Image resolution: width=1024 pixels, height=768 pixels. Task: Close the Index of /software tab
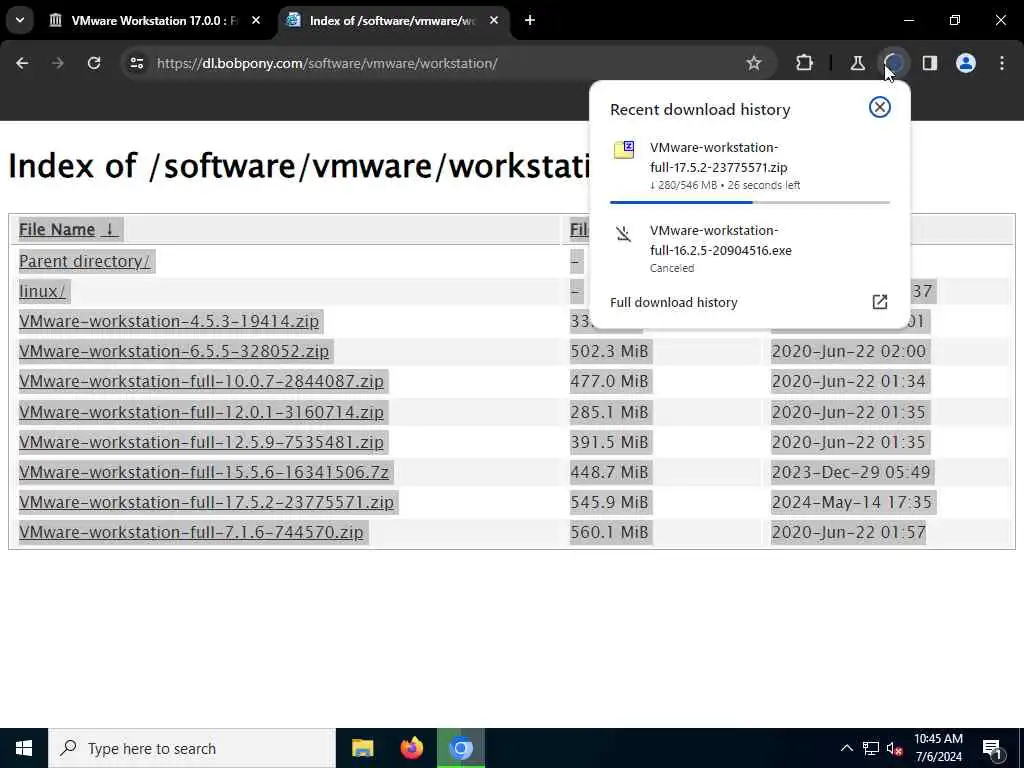pyautogui.click(x=494, y=21)
